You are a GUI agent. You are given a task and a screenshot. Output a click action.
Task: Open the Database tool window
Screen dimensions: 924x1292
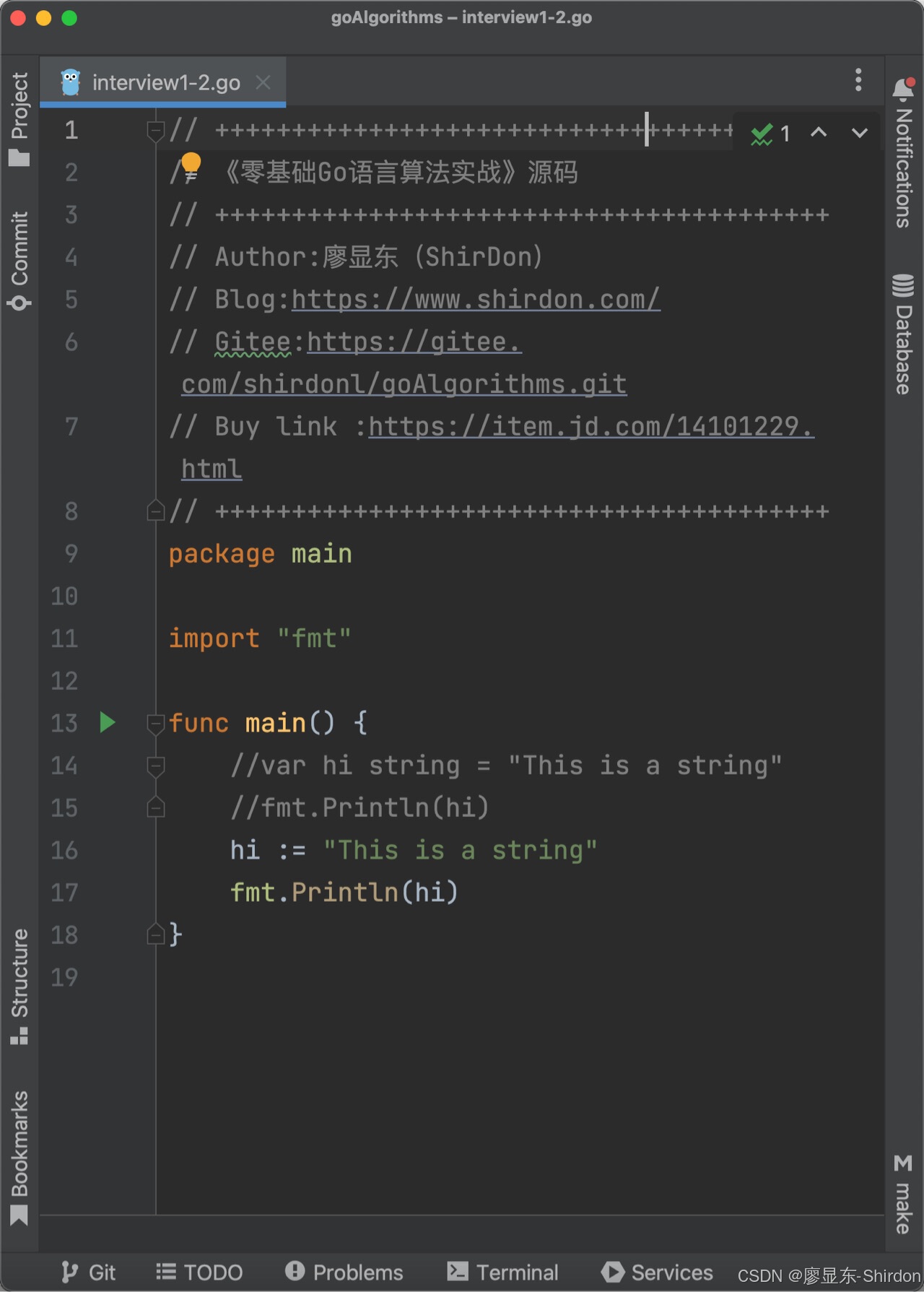(903, 334)
